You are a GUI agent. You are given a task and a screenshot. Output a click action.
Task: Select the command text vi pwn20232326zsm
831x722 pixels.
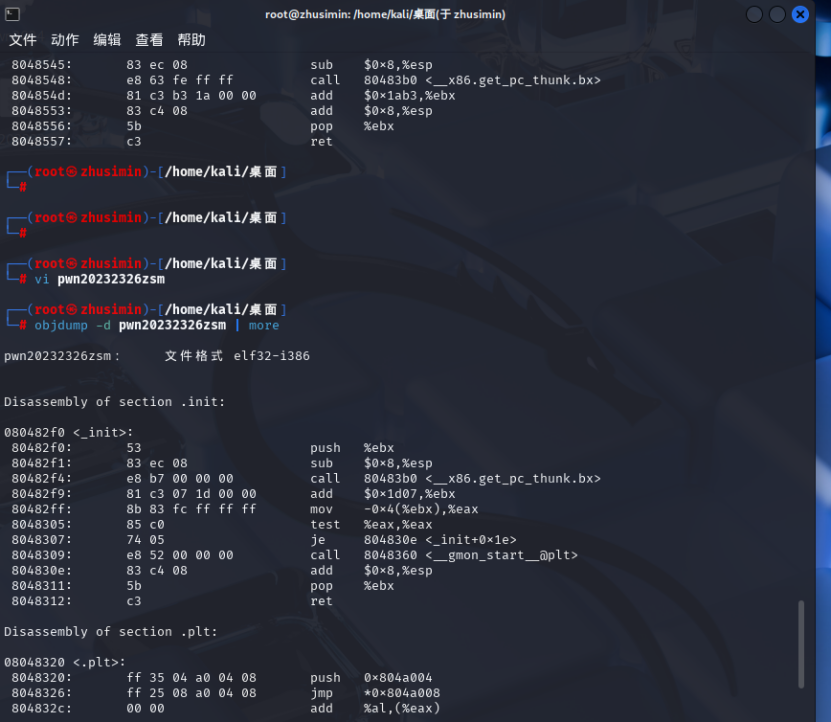100,279
